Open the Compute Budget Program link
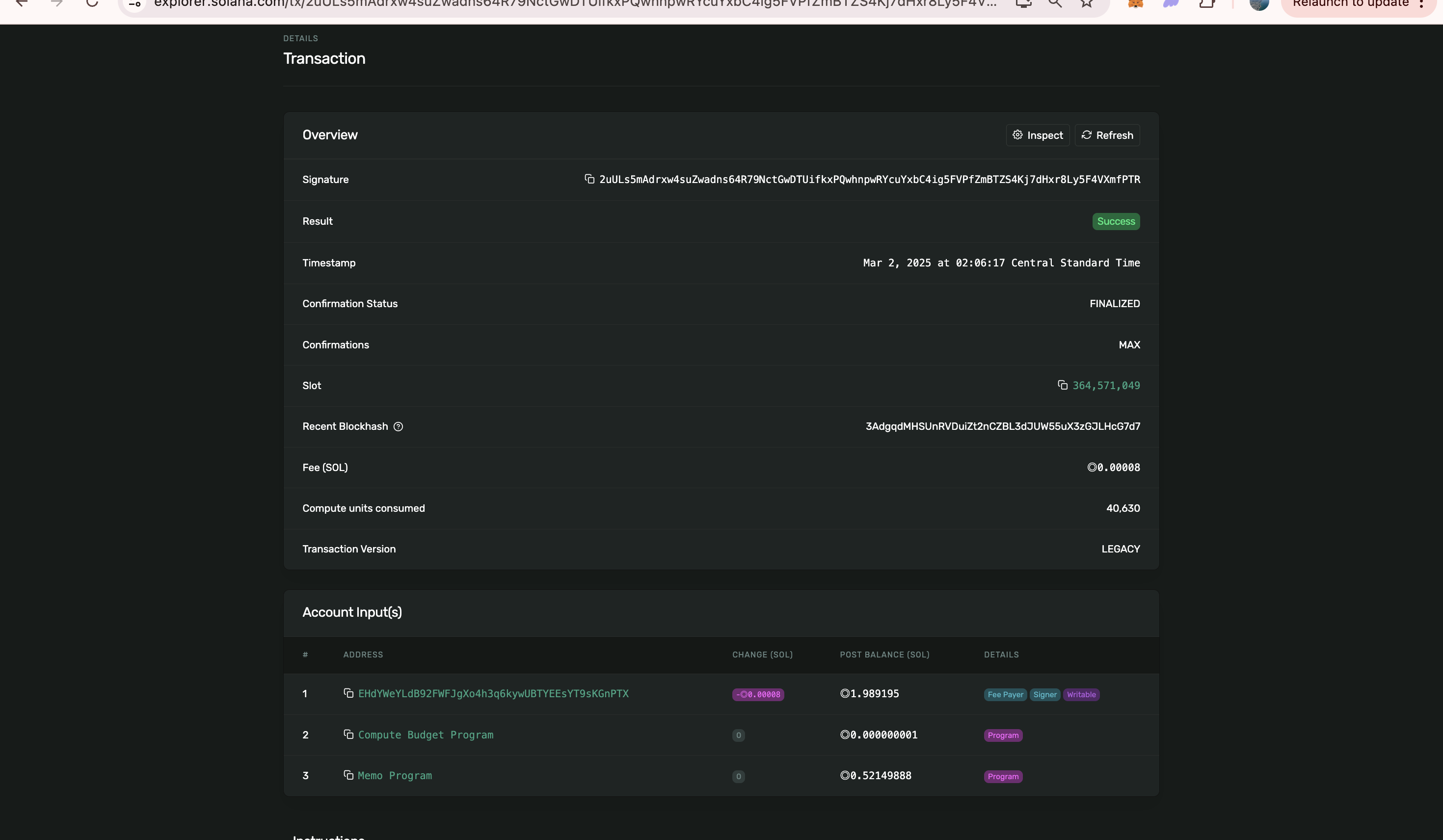This screenshot has width=1443, height=840. pos(426,735)
